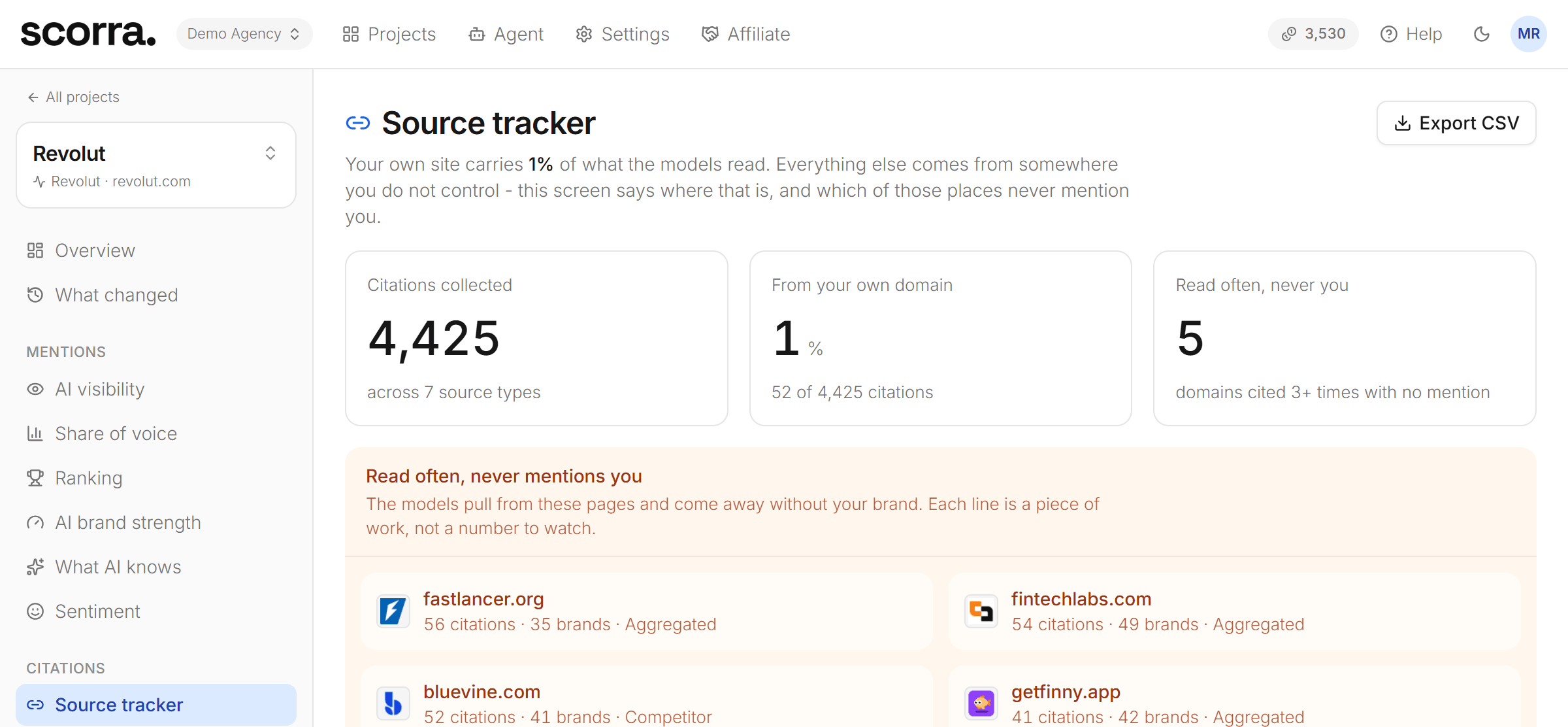Screen dimensions: 1568x727
Task: Click the Source tracker link icon in sidebar
Action: [x=35, y=705]
